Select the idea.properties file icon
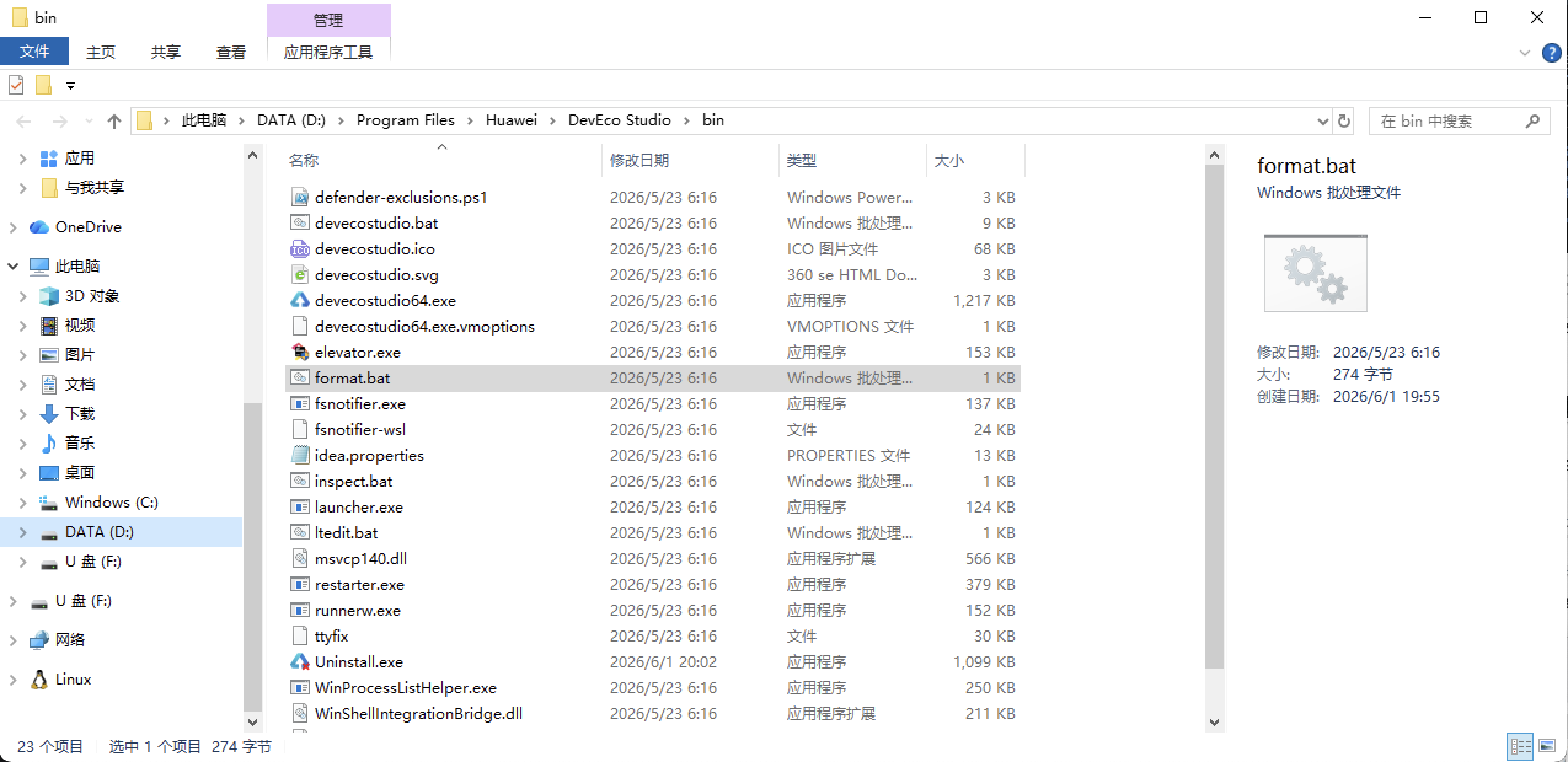The width and height of the screenshot is (1568, 762). 299,455
